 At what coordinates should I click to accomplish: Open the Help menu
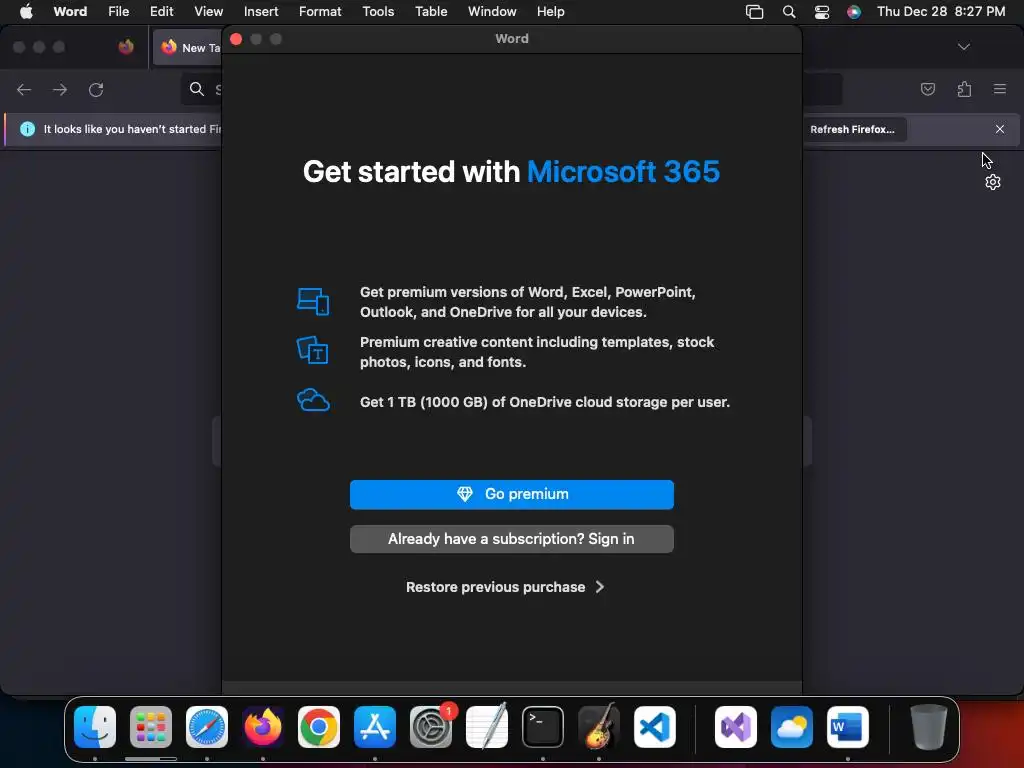(x=551, y=12)
